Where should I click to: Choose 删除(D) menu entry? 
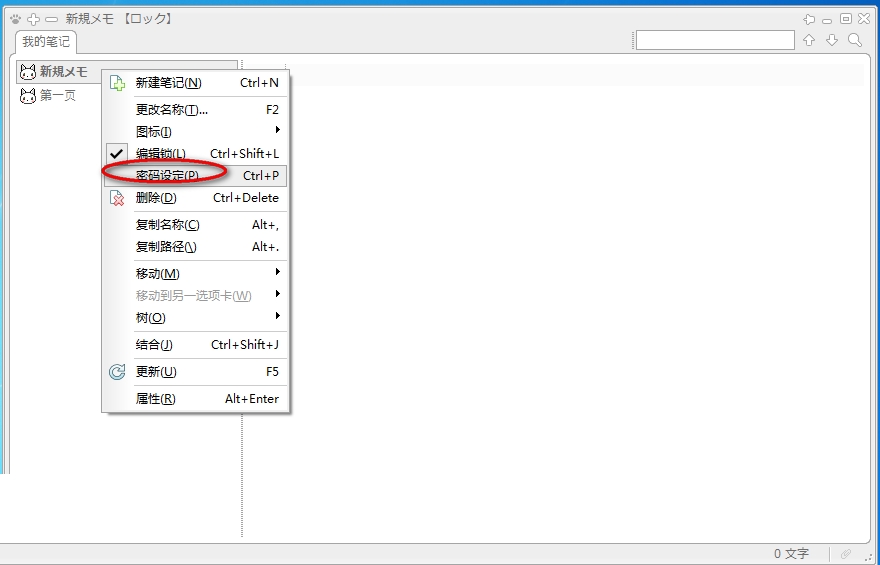tap(195, 197)
